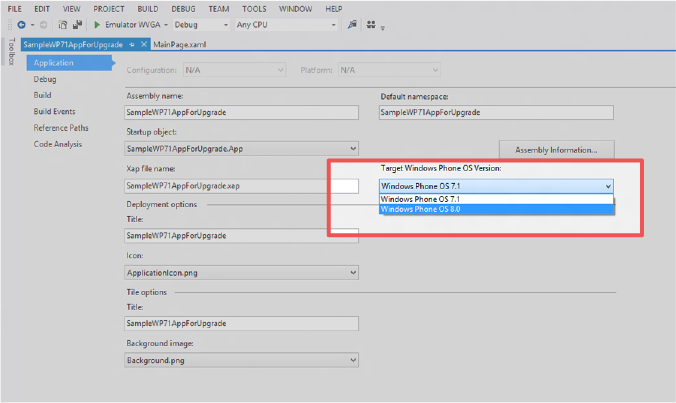Image resolution: width=676 pixels, height=403 pixels.
Task: Select the Build Events properties page
Action: click(x=55, y=112)
